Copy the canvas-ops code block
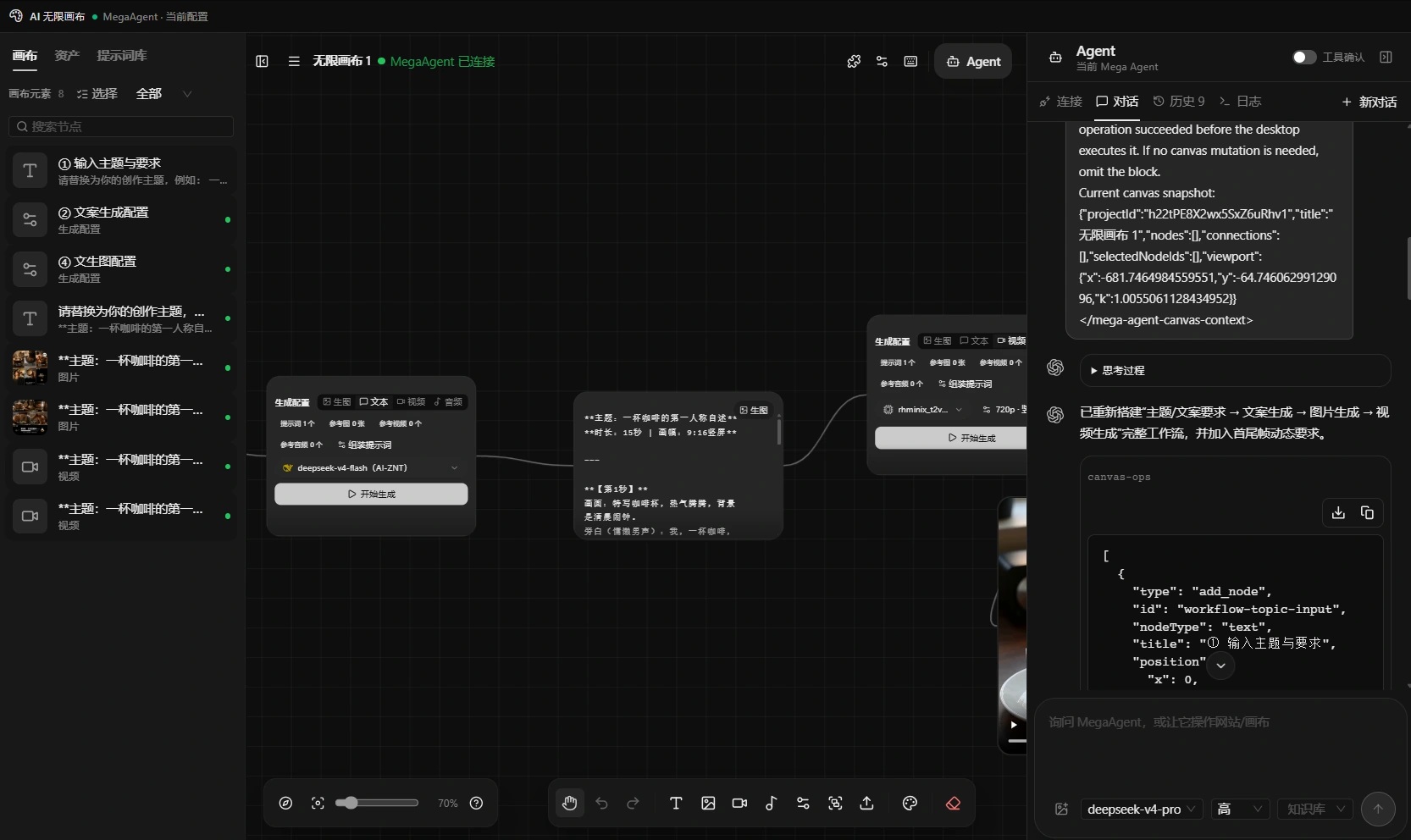Screen dimensions: 1411x840 [1367, 512]
